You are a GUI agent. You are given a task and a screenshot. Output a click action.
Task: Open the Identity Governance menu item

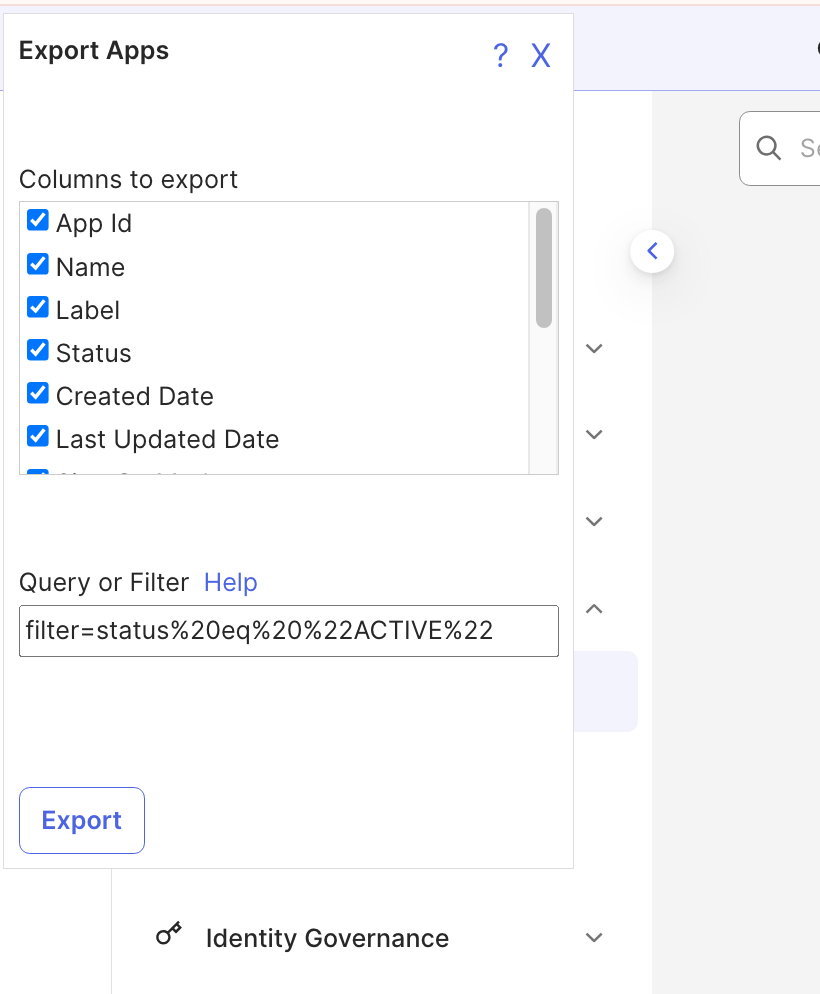pyautogui.click(x=327, y=938)
